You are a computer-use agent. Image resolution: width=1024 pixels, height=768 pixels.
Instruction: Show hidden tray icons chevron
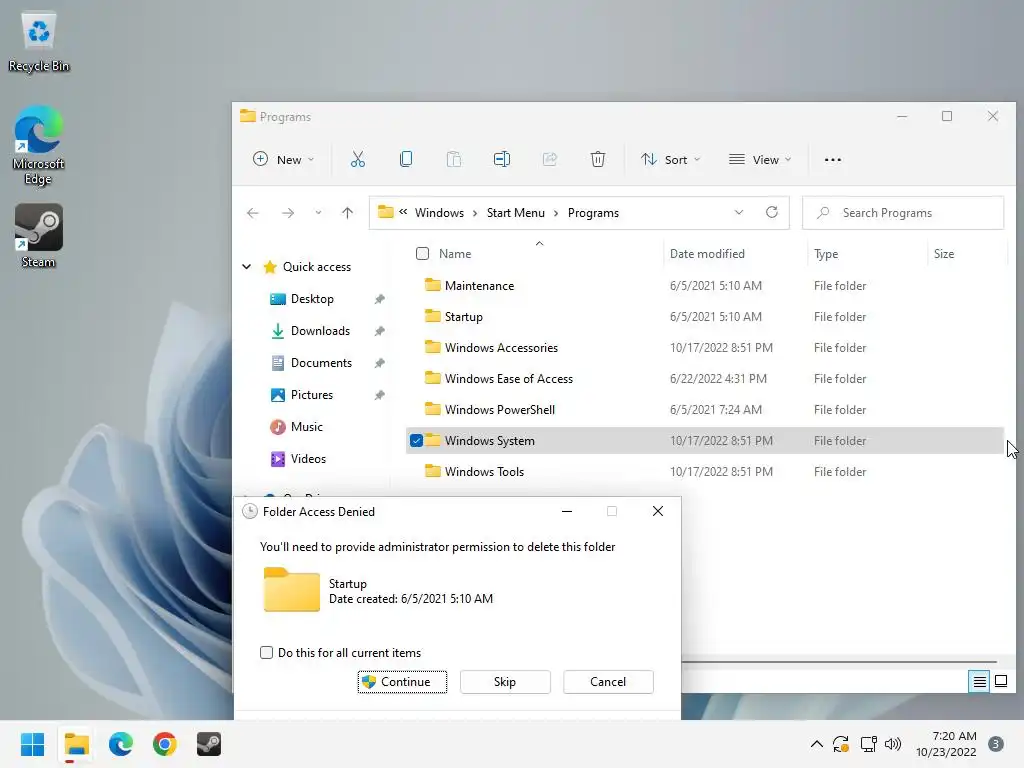point(816,744)
